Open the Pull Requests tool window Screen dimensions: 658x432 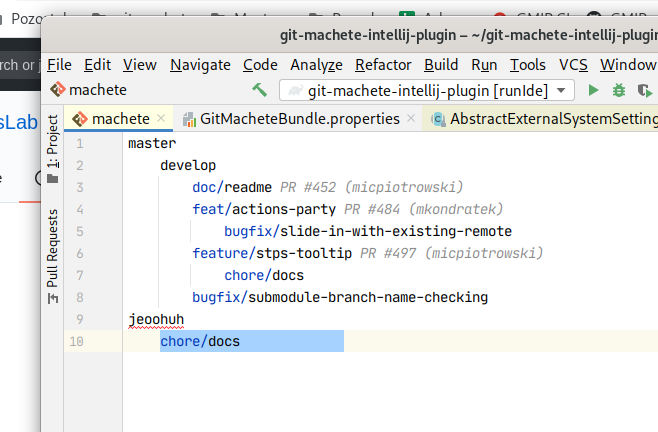(53, 256)
